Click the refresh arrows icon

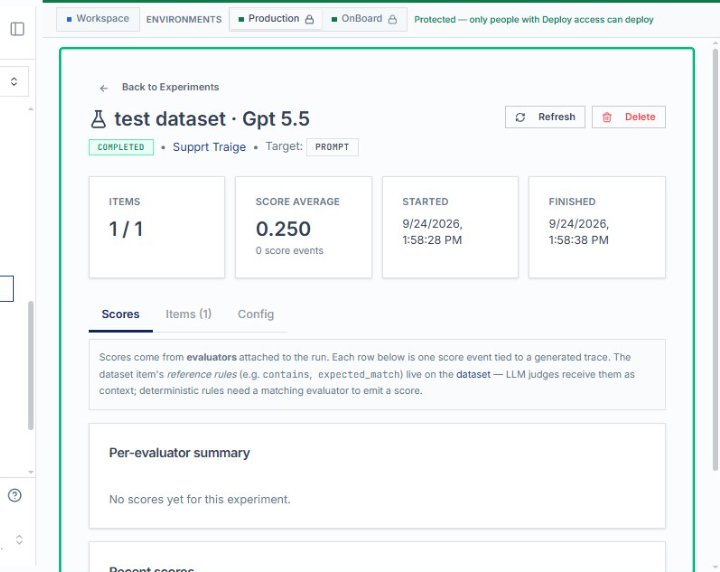520,118
